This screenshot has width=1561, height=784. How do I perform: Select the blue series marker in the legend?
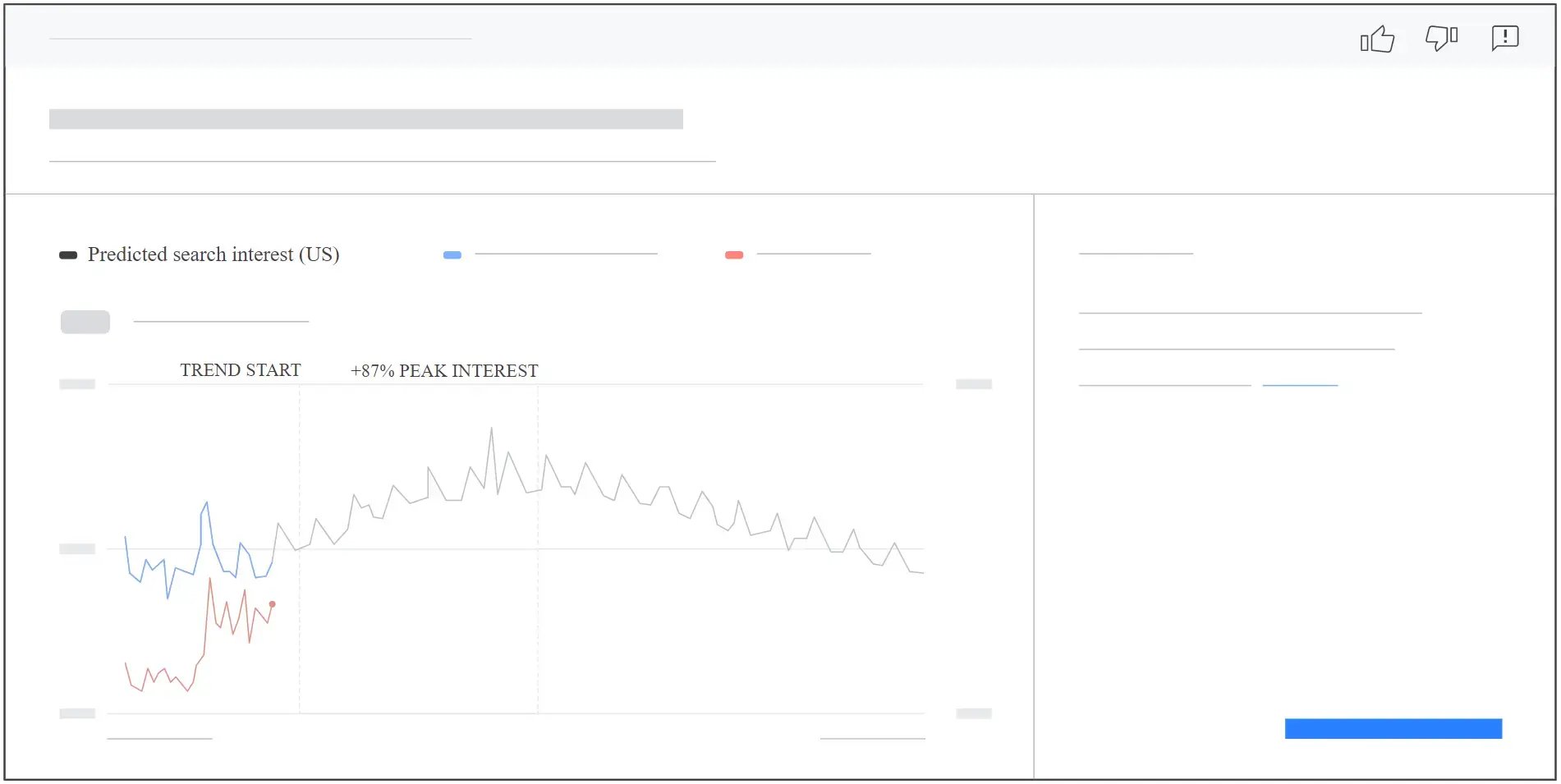452,254
